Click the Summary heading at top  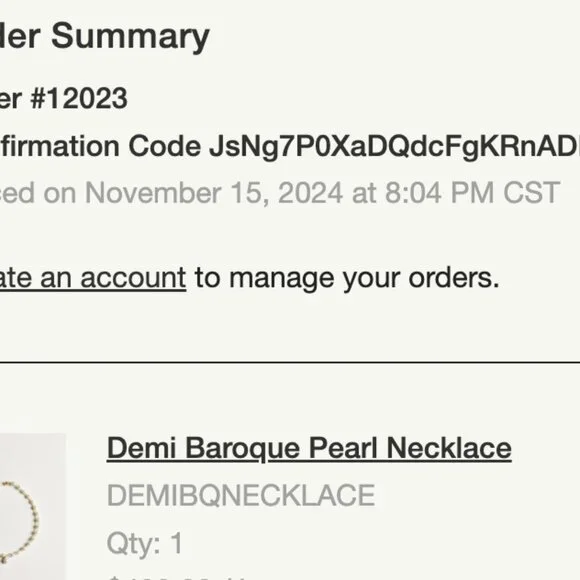[x=130, y=36]
